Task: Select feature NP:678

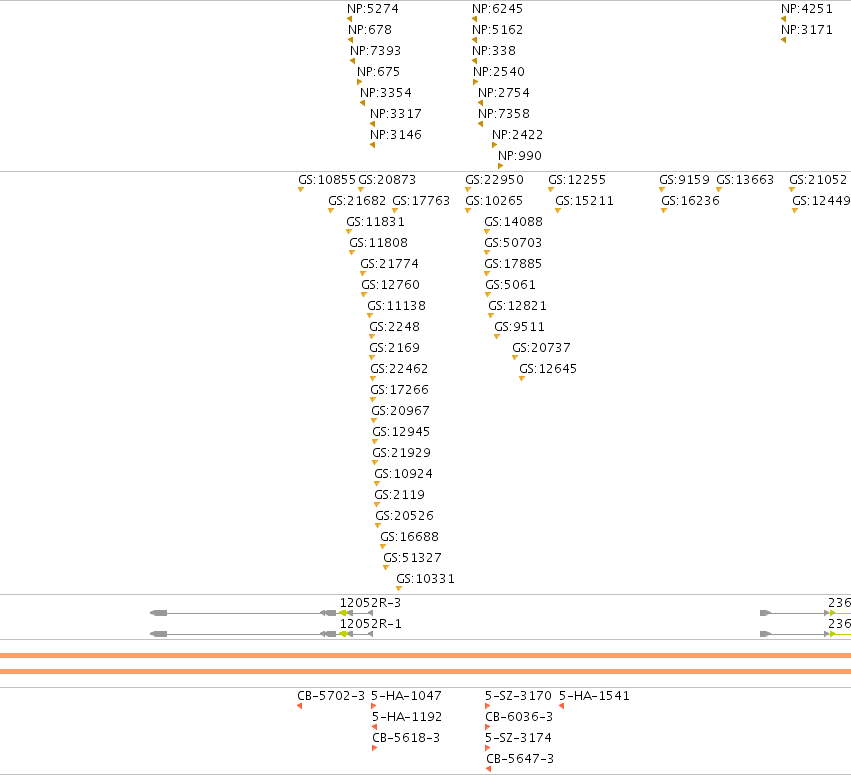Action: click(370, 30)
